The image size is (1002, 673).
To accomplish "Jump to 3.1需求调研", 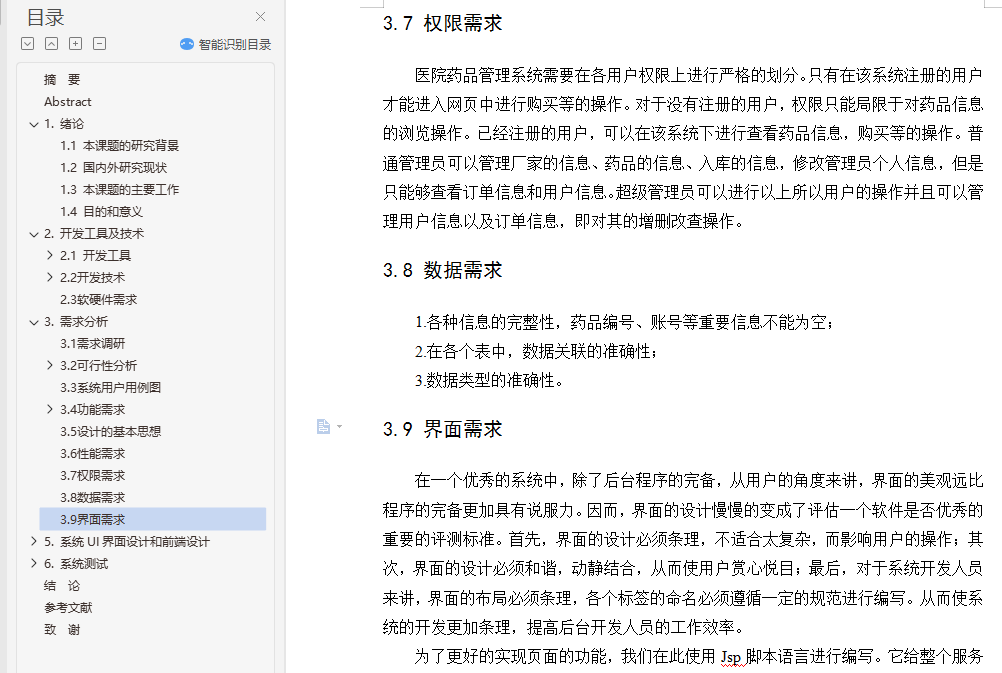I will 93,344.
